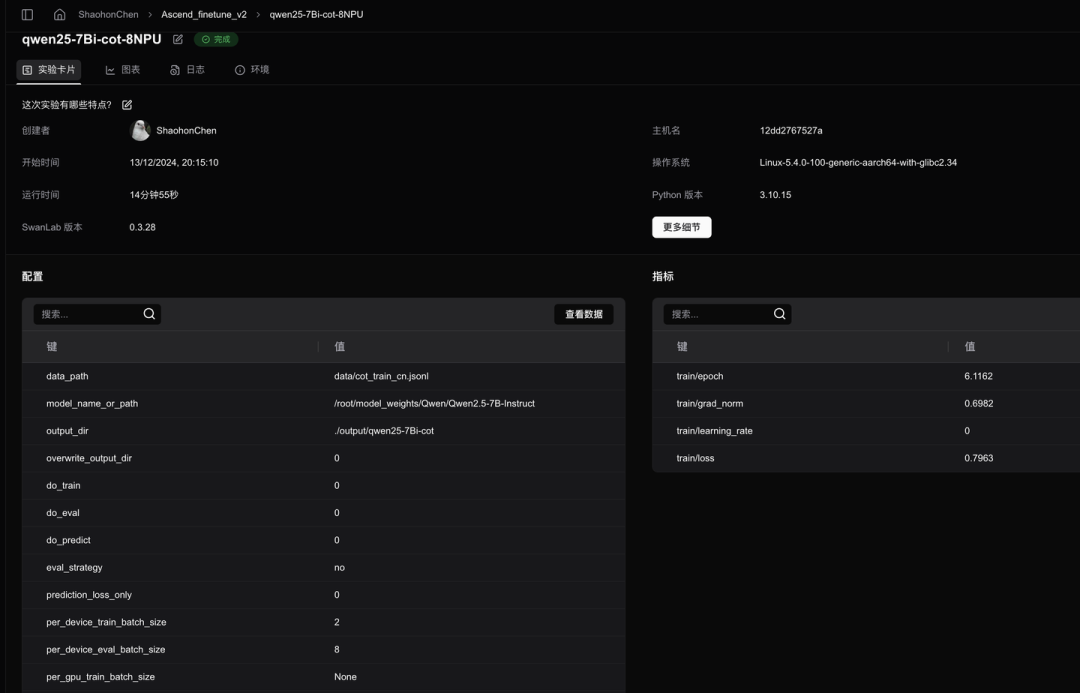
Task: Select eval_strategy config key
Action: pos(74,568)
